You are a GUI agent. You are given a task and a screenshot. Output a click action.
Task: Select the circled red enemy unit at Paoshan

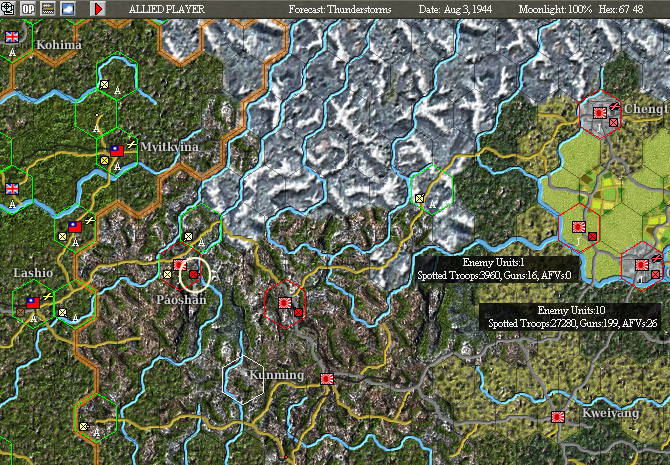pyautogui.click(x=194, y=274)
